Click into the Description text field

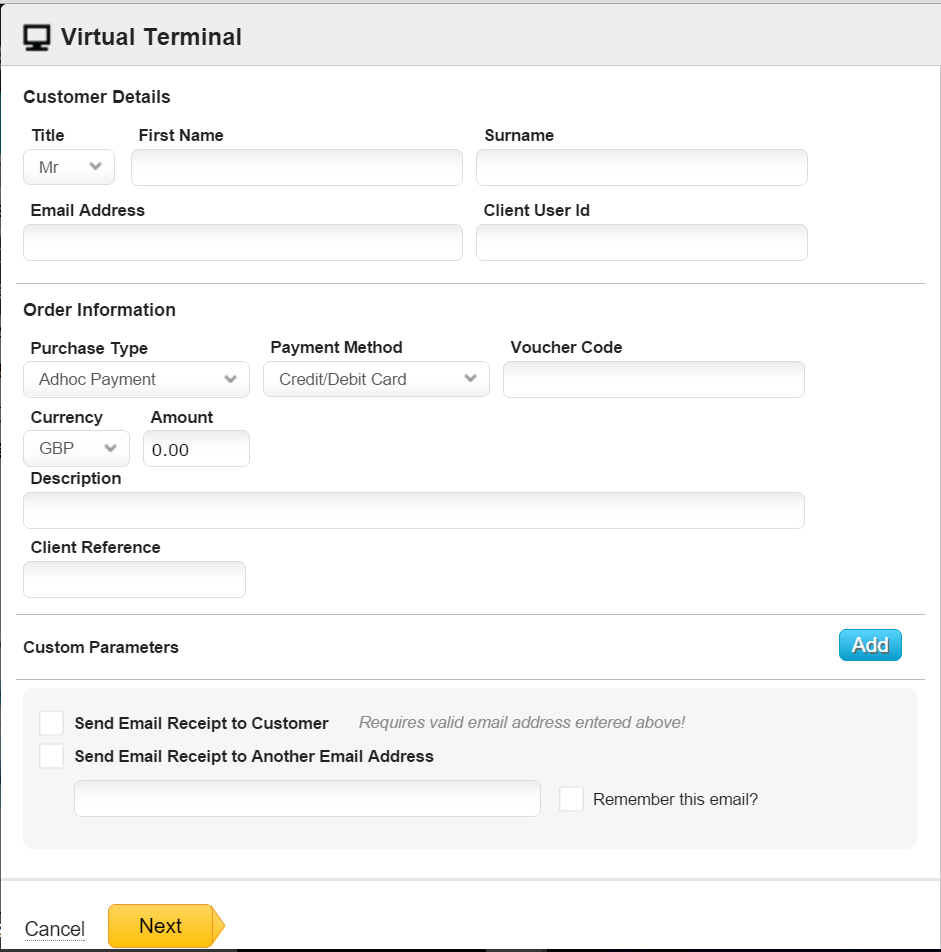coord(413,510)
